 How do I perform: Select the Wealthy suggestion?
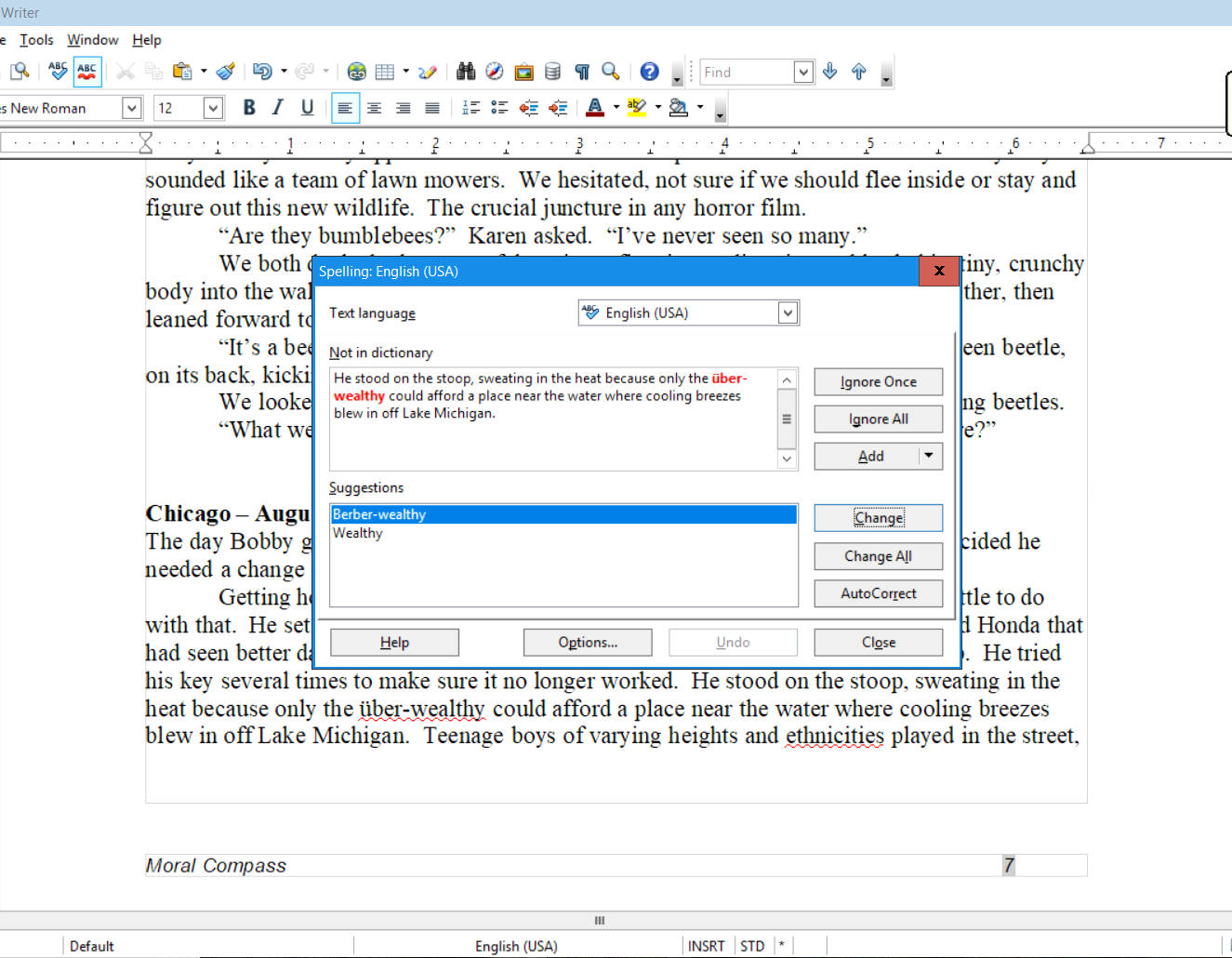[358, 533]
